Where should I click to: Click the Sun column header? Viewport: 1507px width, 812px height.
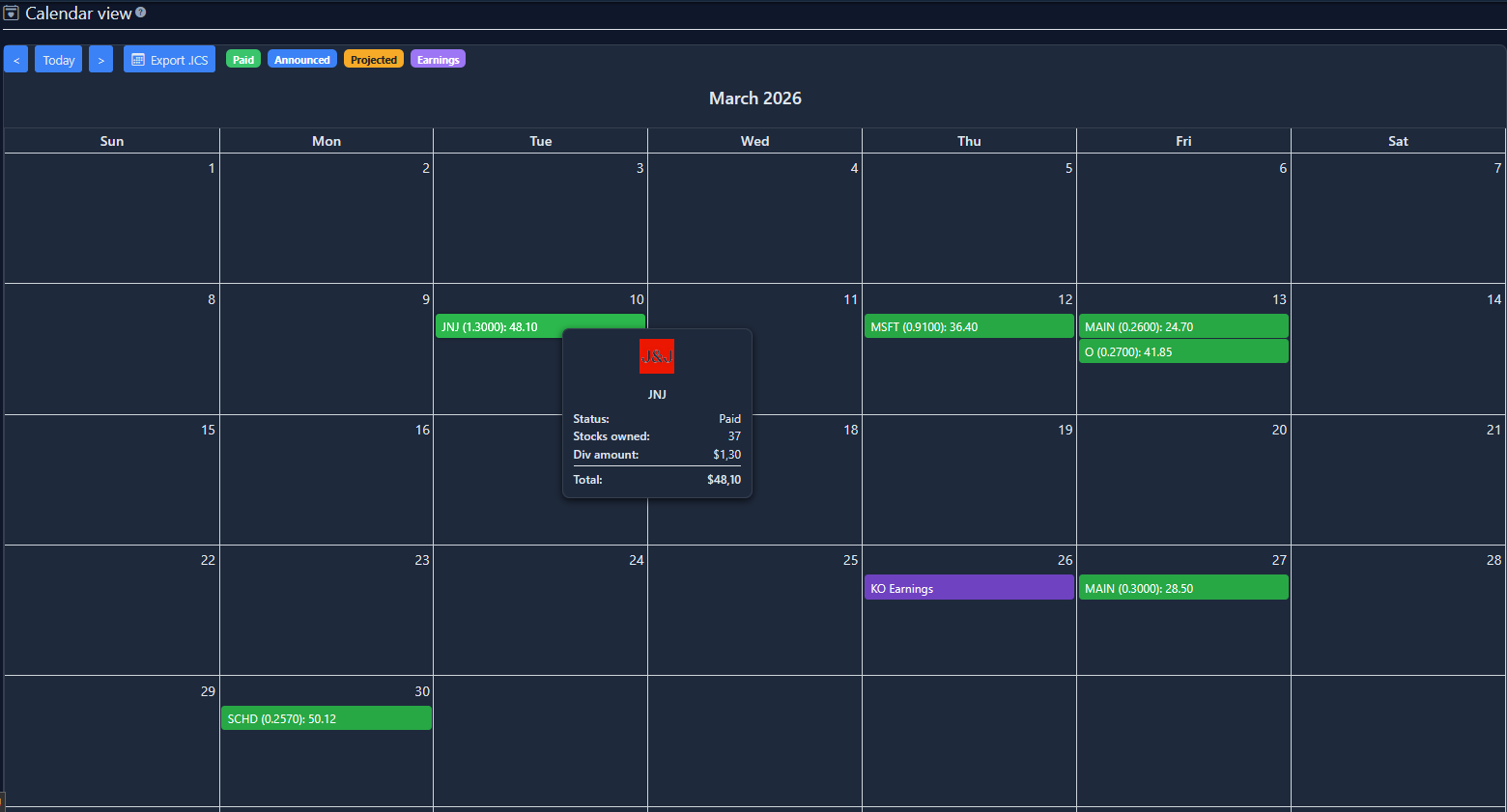click(112, 141)
